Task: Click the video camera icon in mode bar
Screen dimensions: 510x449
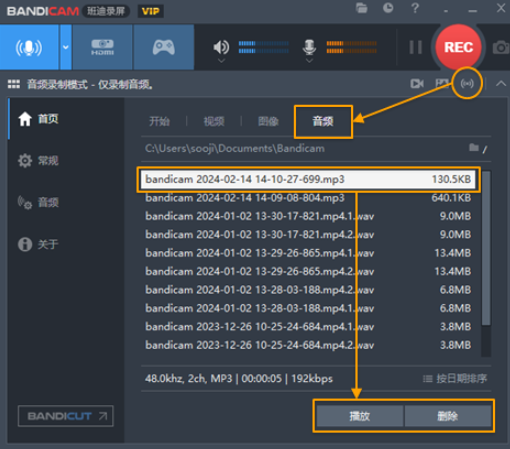Action: (x=417, y=83)
